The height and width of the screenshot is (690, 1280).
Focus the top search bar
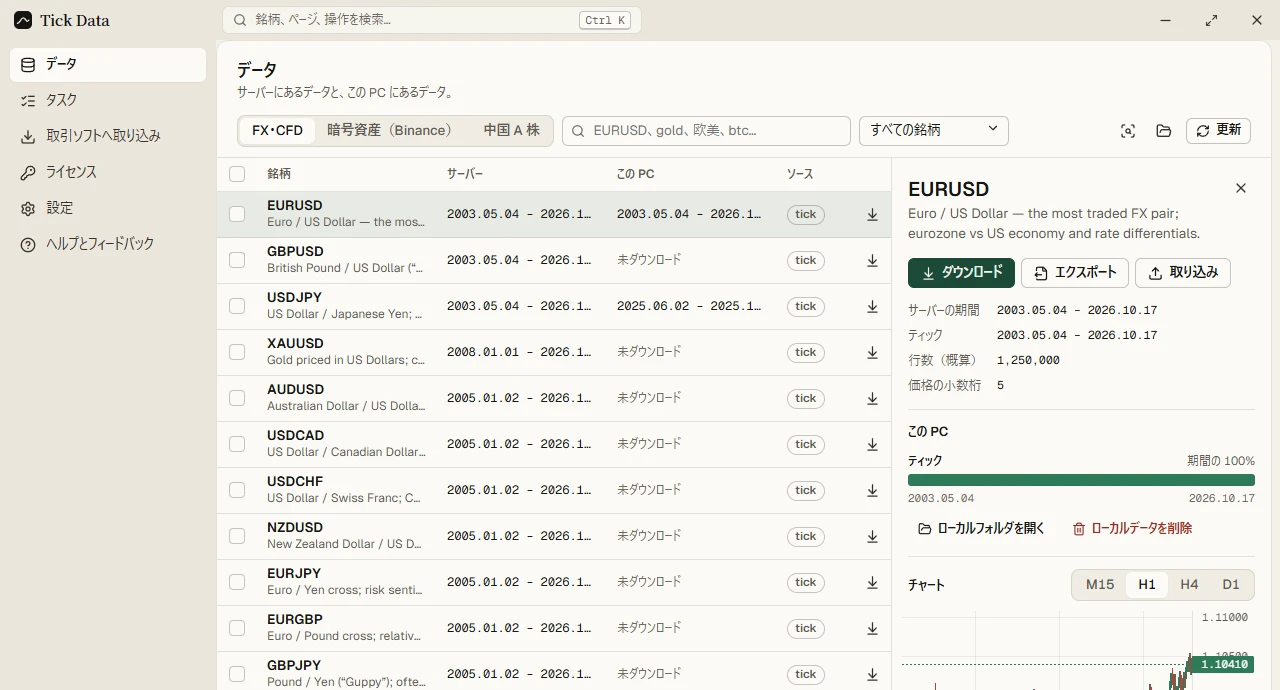click(x=432, y=20)
